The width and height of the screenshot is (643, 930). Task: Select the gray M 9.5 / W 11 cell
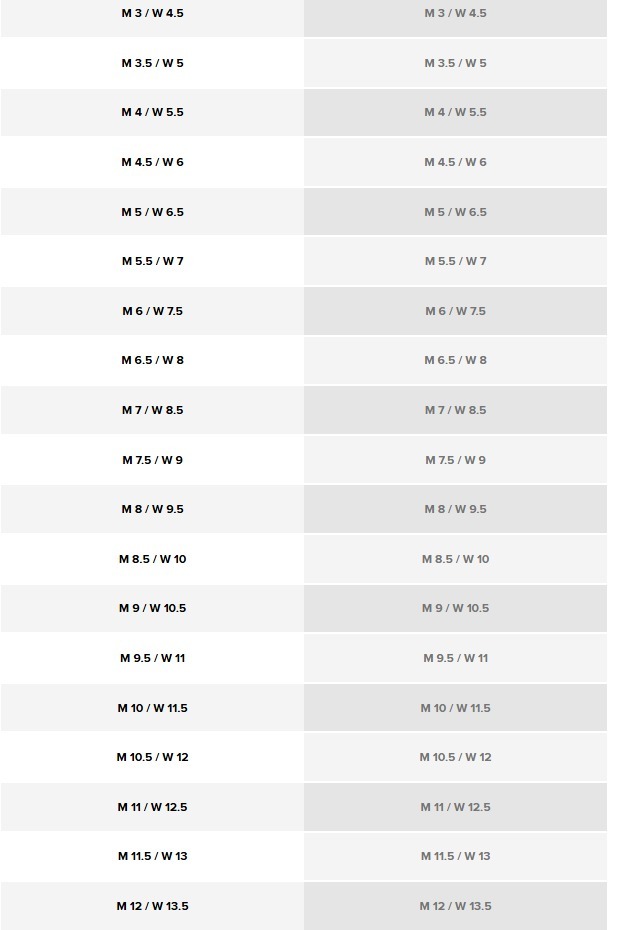point(455,658)
